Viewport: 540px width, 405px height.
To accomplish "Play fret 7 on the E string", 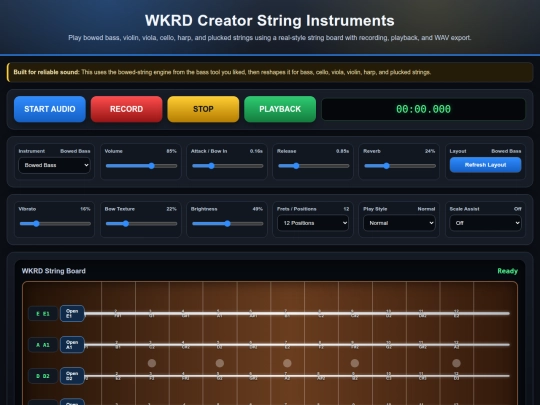I will click(x=287, y=313).
